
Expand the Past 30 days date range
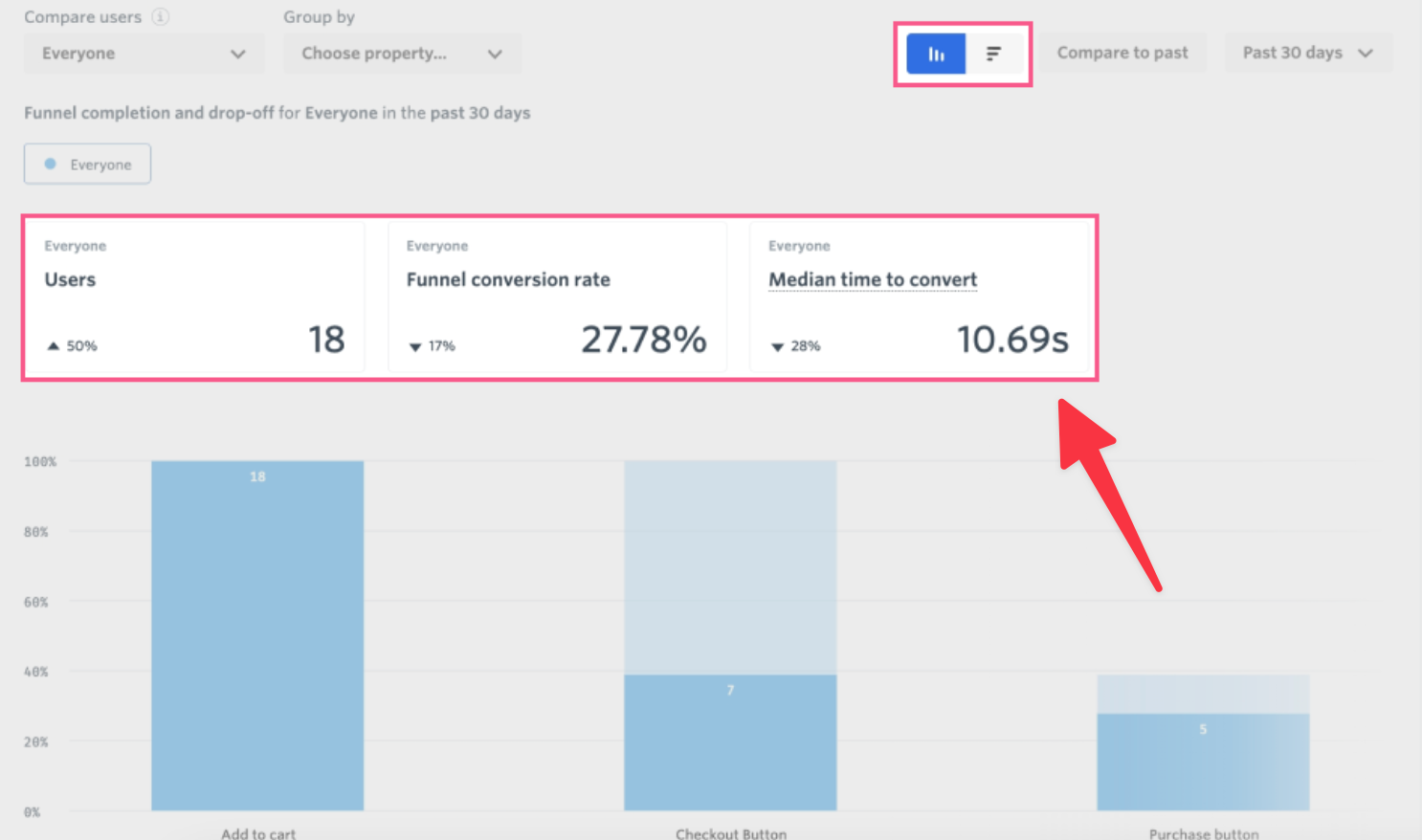1307,54
